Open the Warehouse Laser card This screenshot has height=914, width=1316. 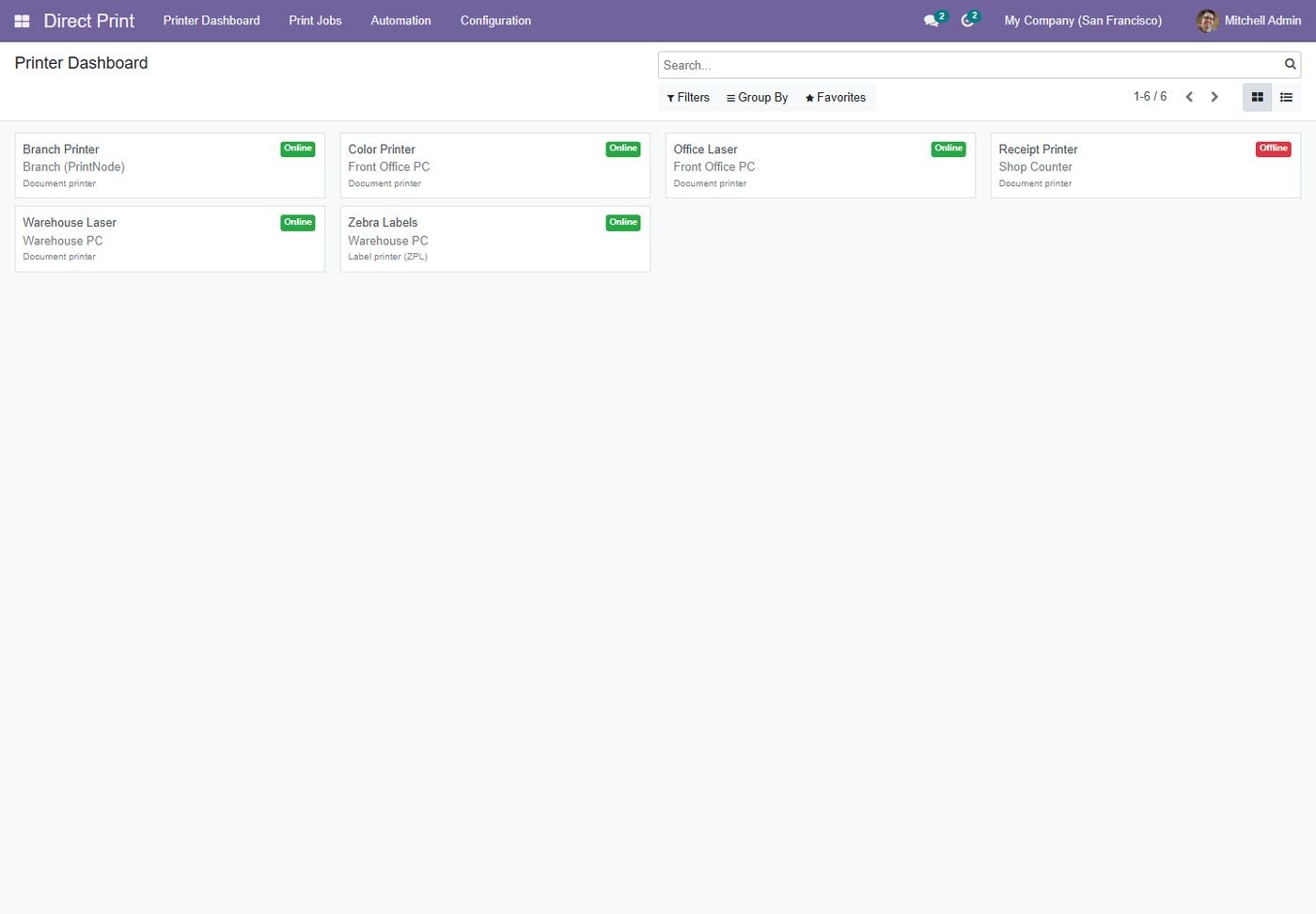point(170,240)
